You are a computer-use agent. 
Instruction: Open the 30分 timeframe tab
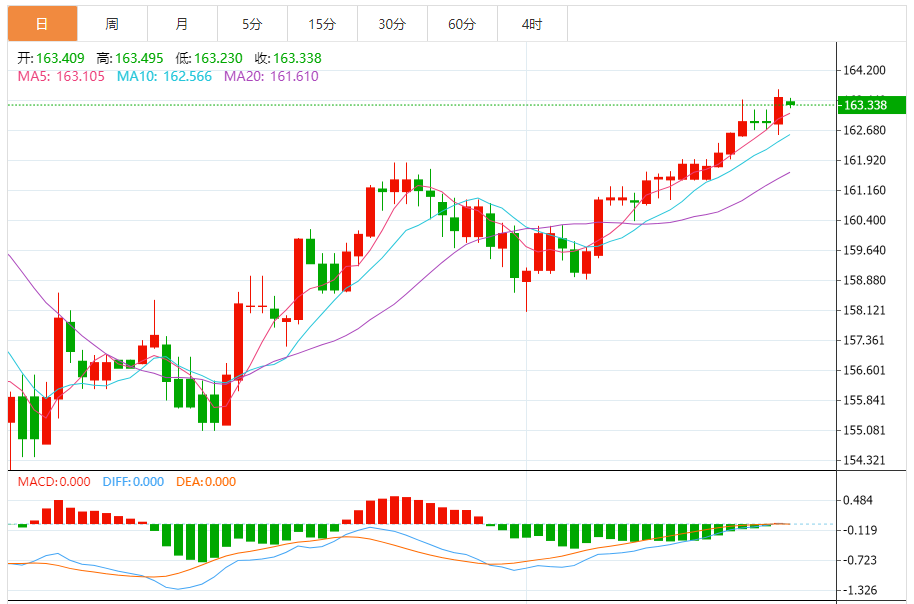[x=392, y=24]
